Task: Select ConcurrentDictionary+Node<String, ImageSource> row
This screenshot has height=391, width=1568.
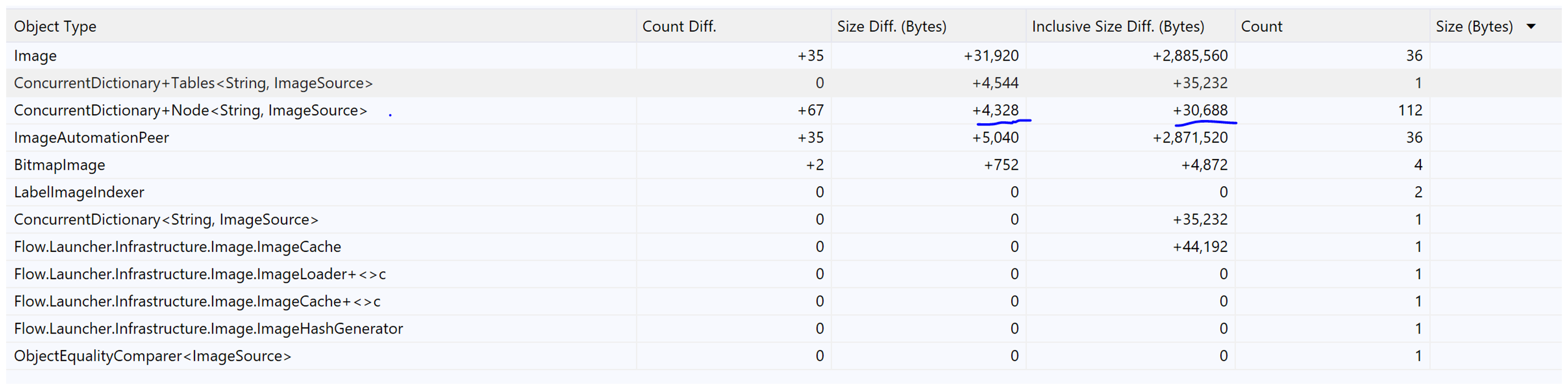Action: [x=784, y=111]
